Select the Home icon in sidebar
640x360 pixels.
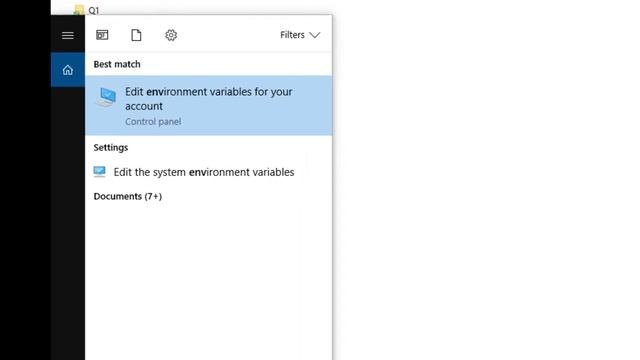pos(68,70)
